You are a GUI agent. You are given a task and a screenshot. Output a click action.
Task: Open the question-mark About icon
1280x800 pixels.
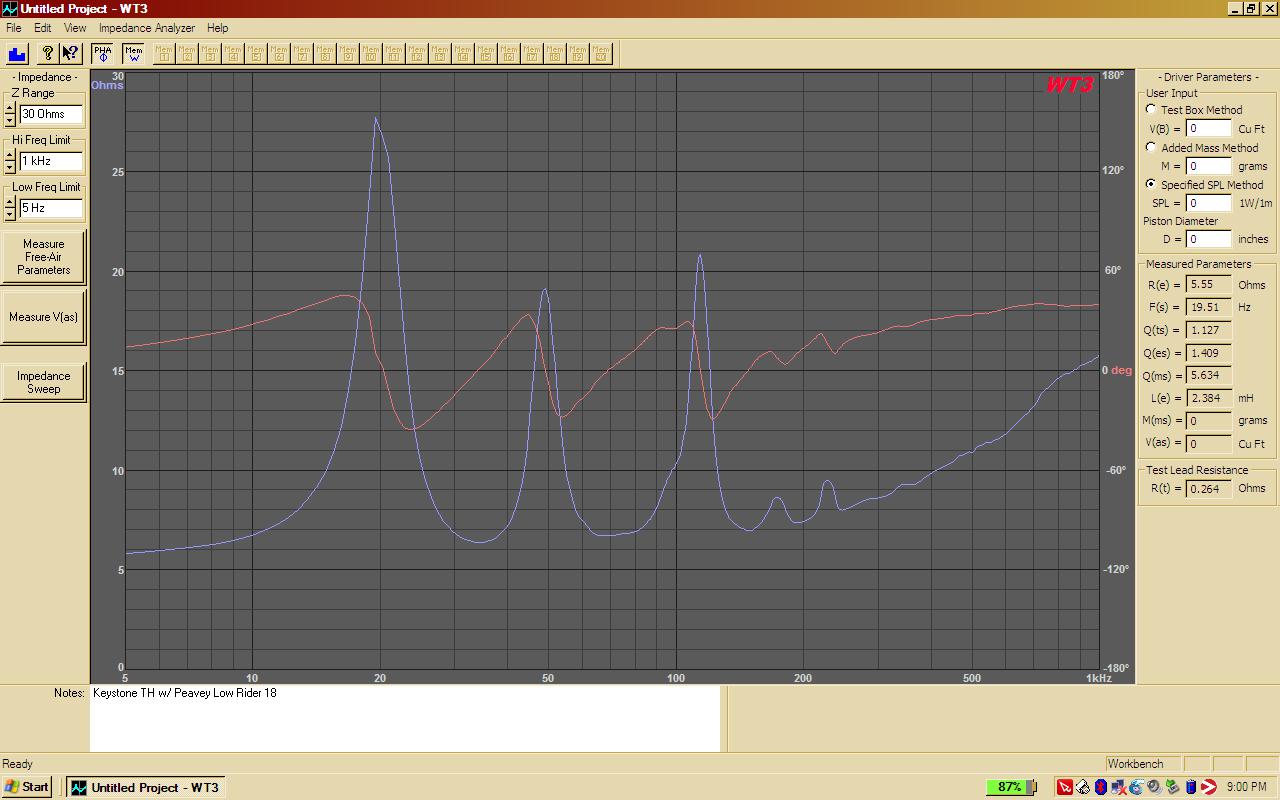(47, 53)
